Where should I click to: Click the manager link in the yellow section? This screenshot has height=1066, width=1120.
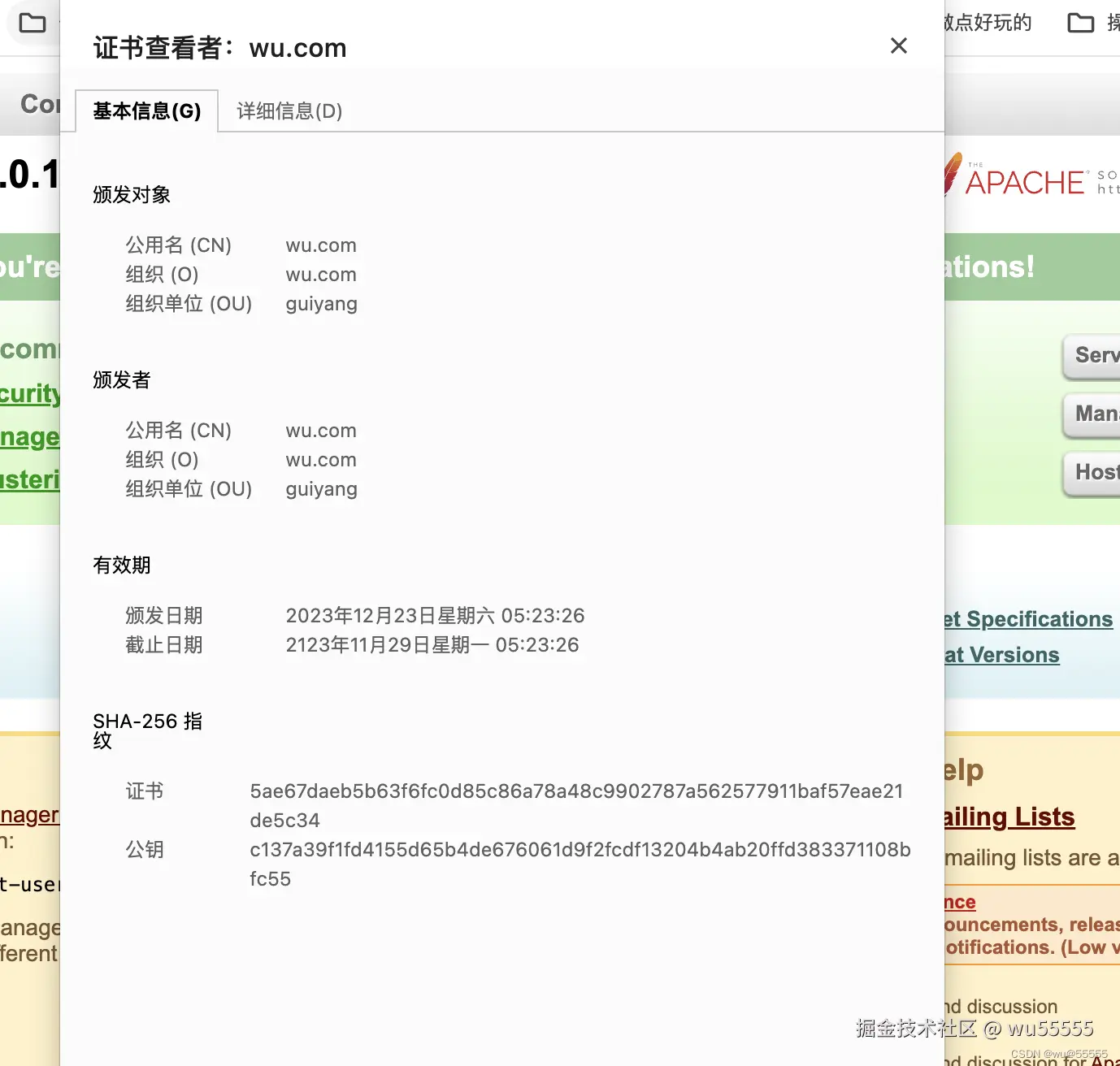tap(28, 815)
